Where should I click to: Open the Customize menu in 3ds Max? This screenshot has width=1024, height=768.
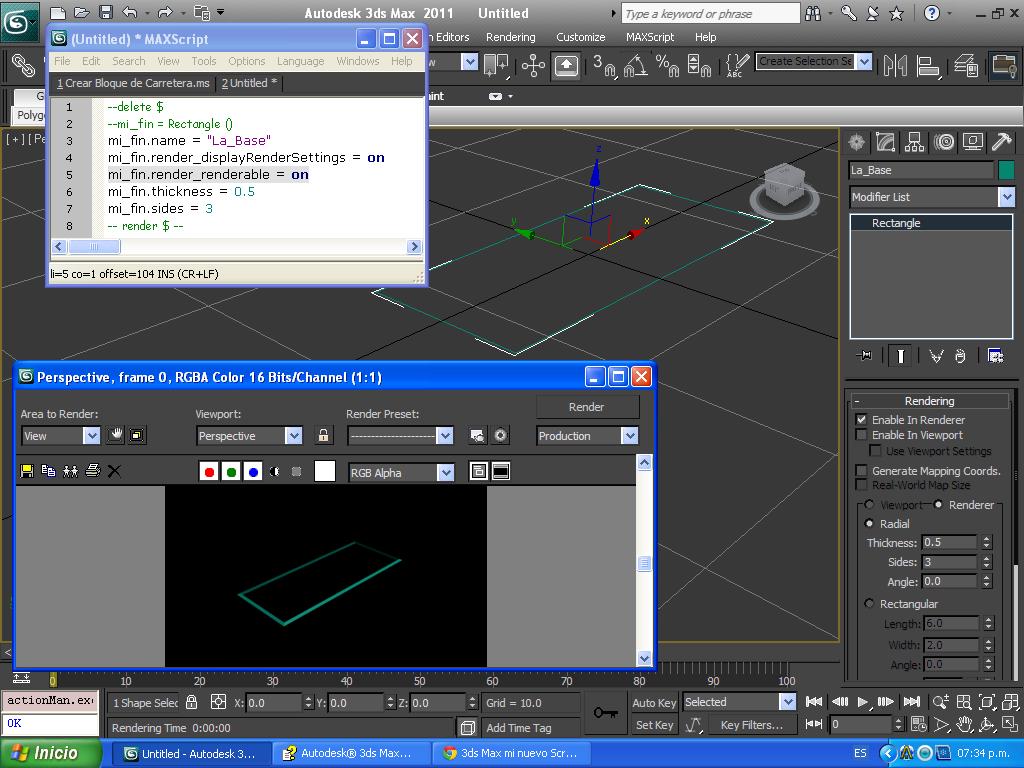(581, 37)
